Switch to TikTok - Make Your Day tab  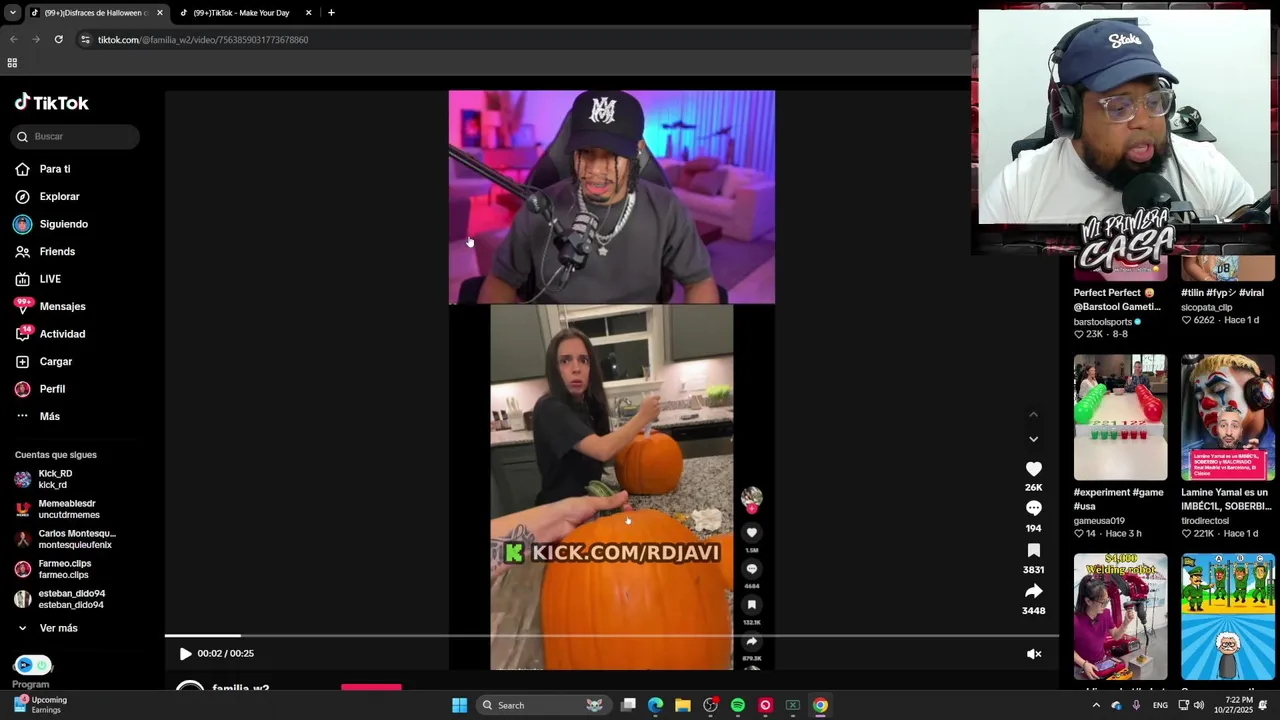pyautogui.click(x=240, y=13)
